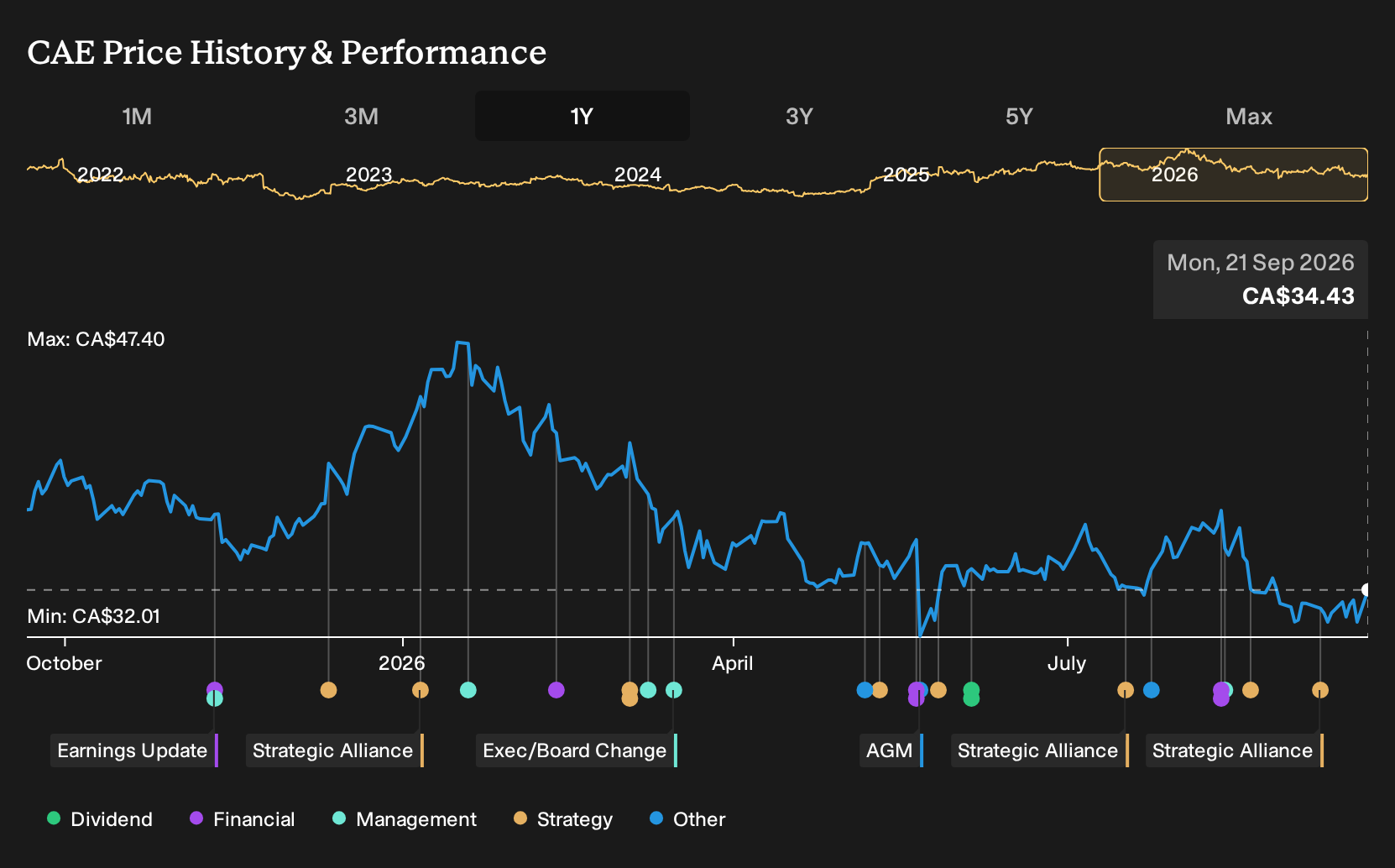Open first Strategic Alliance label near 2026
The width and height of the screenshot is (1395, 868).
pos(335,750)
